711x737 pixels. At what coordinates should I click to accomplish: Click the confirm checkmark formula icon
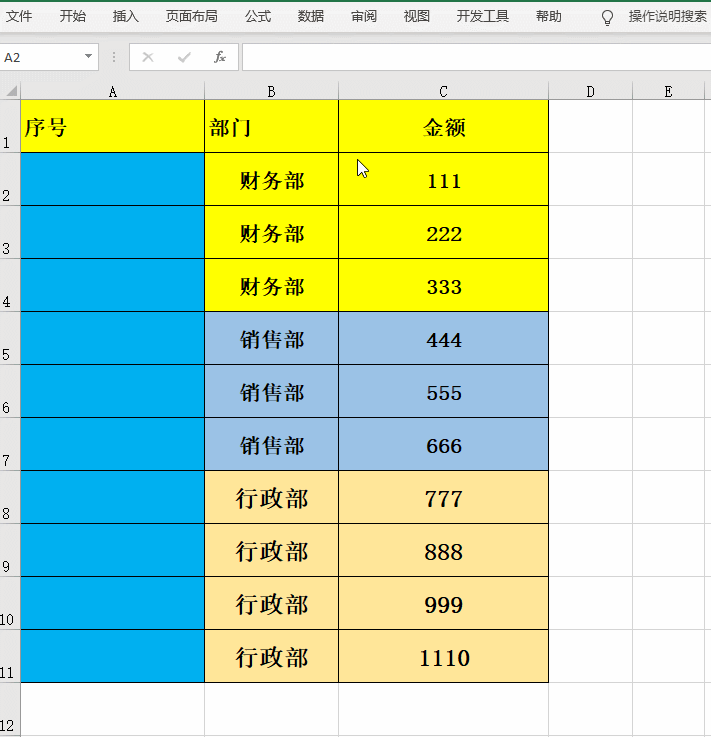click(184, 57)
